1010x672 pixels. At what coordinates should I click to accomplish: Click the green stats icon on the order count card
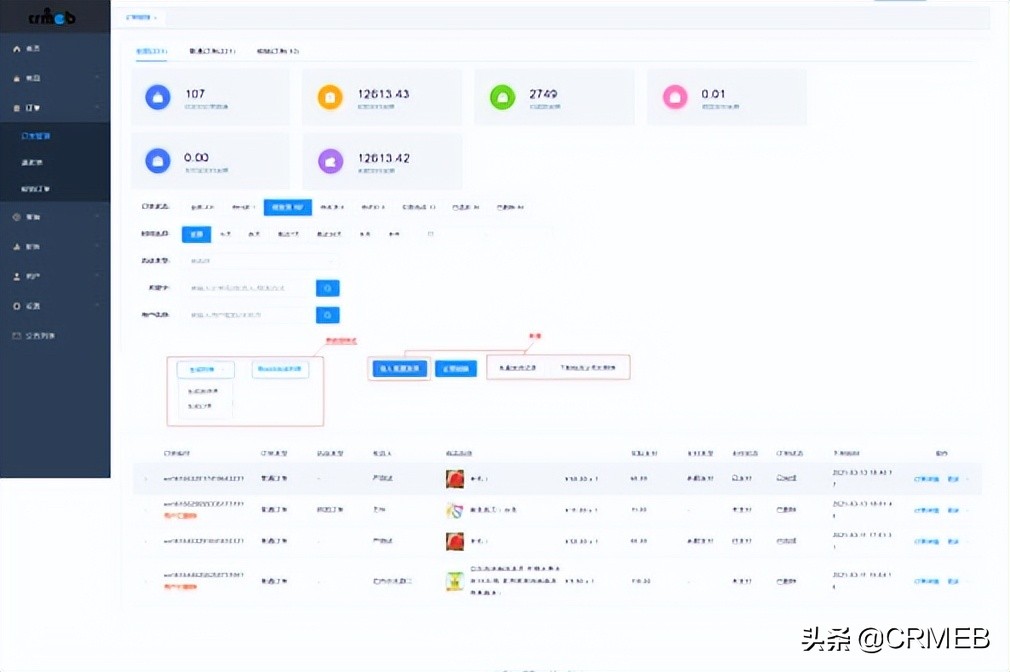[502, 96]
